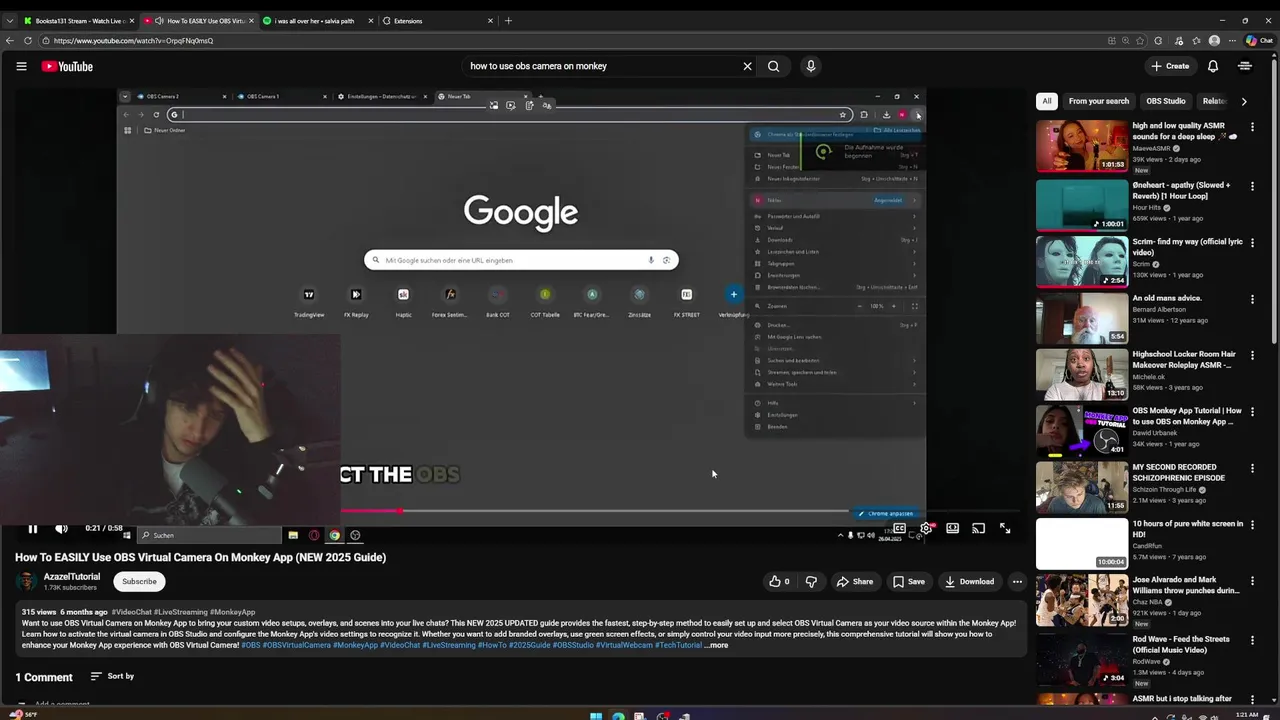The width and height of the screenshot is (1280, 720).
Task: Open the tab search dropdown arrow
Action: point(10,20)
